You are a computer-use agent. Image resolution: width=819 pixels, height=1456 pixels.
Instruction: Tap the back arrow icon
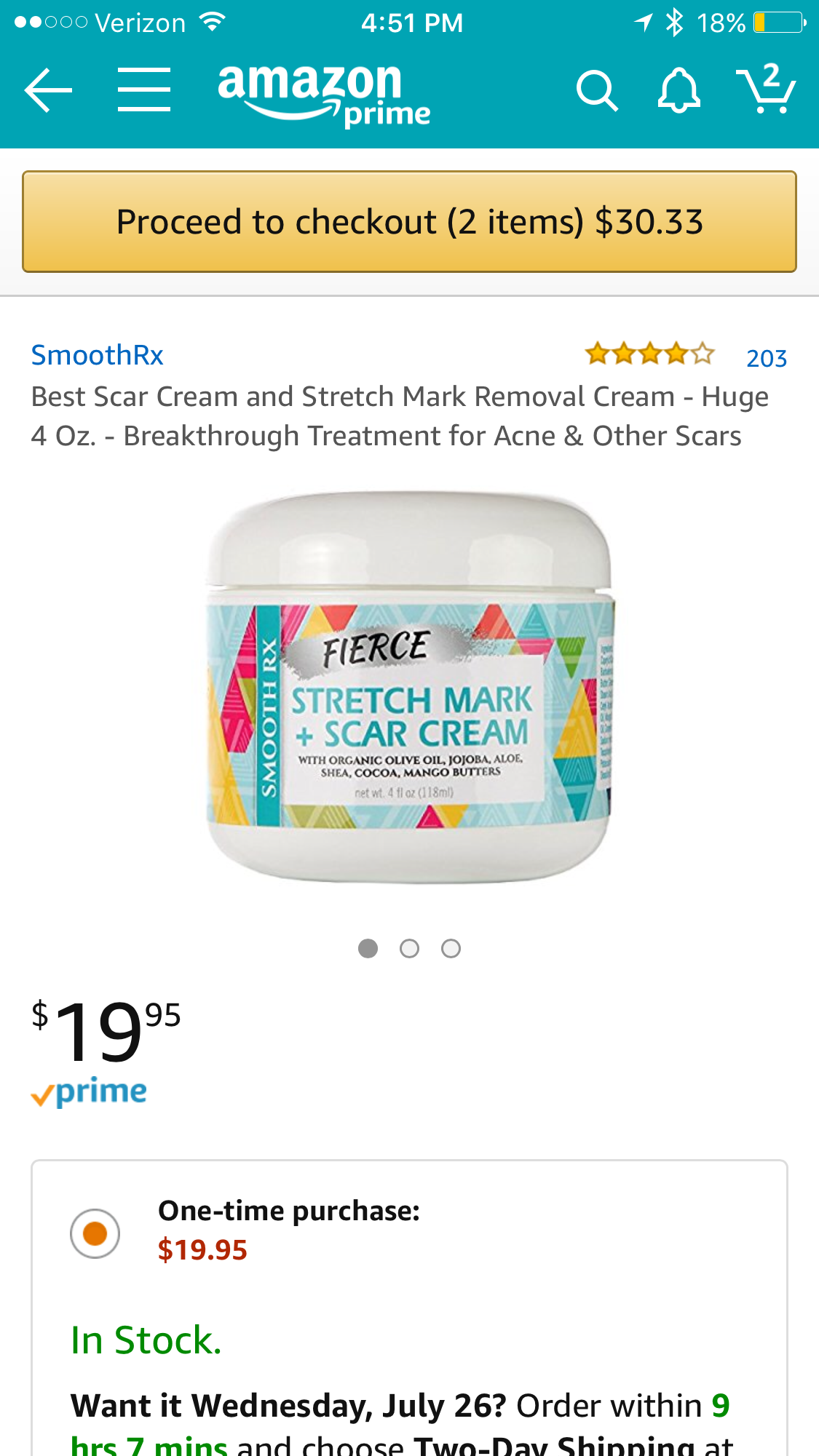48,90
